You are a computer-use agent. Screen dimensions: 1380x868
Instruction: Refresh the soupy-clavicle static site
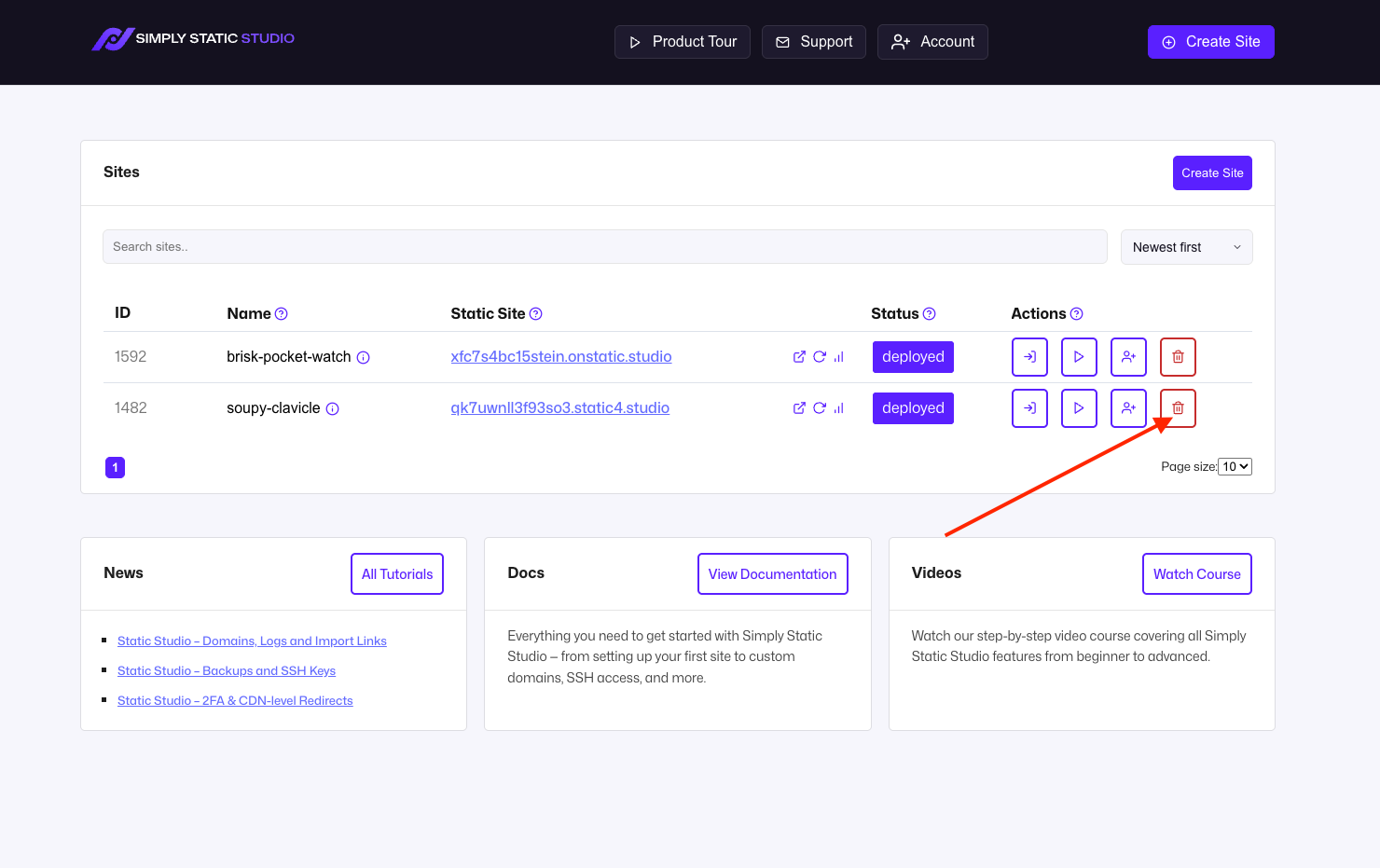[x=820, y=408]
